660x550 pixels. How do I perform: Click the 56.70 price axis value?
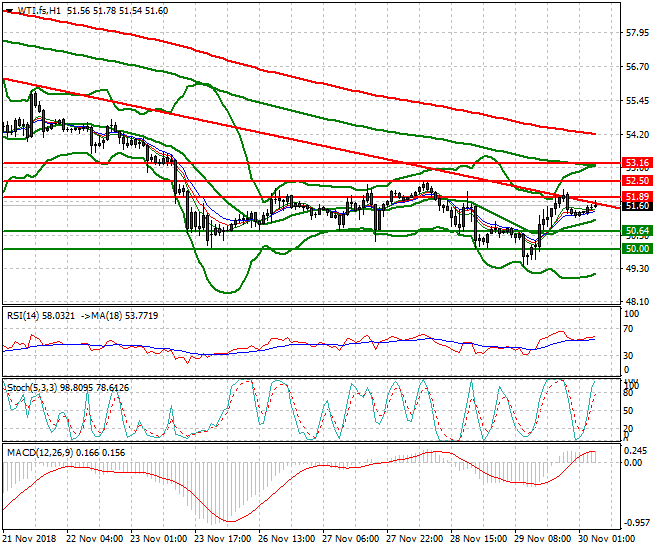[637, 67]
